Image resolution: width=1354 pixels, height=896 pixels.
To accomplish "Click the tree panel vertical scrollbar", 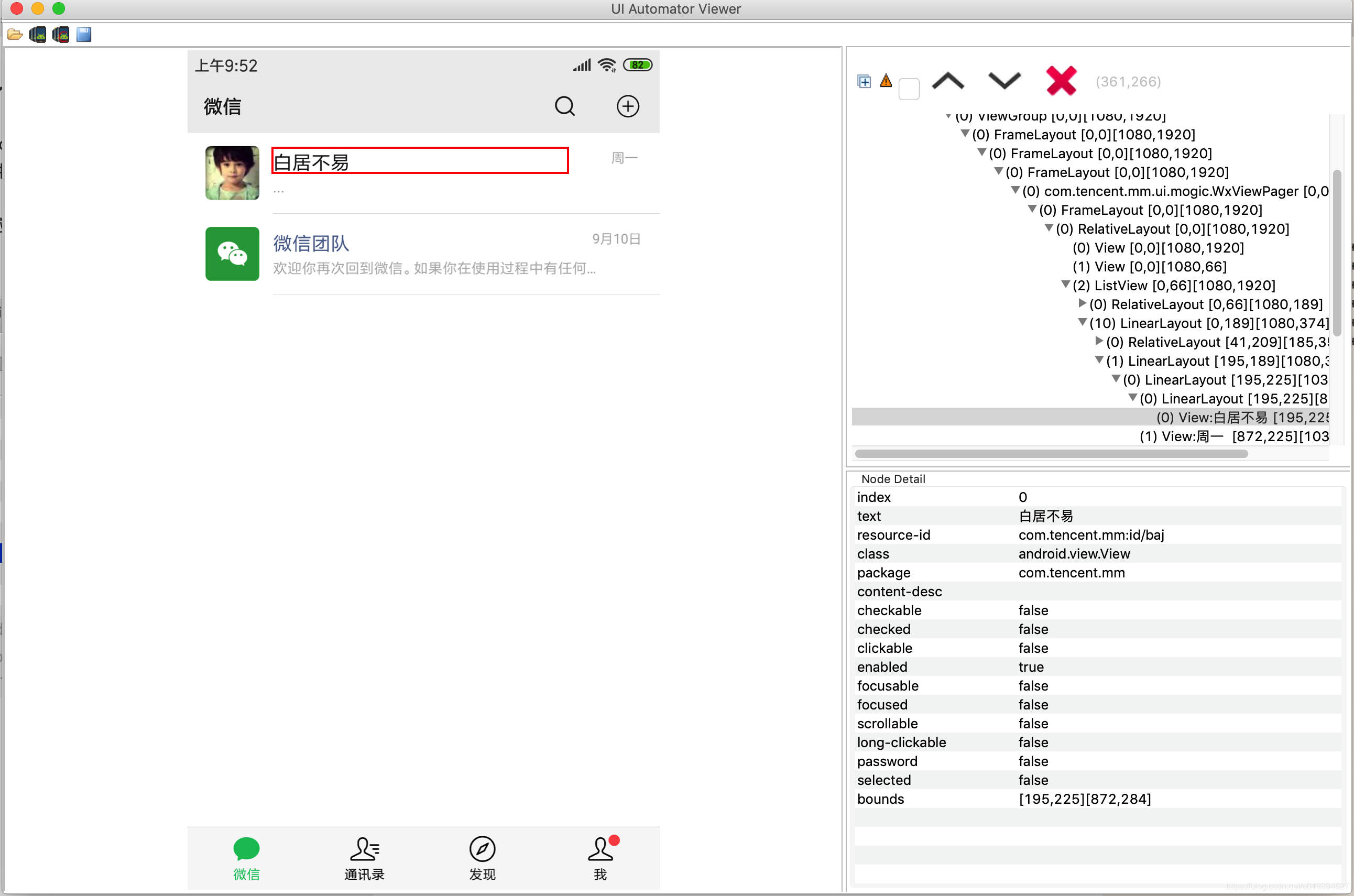I will click(x=1337, y=253).
